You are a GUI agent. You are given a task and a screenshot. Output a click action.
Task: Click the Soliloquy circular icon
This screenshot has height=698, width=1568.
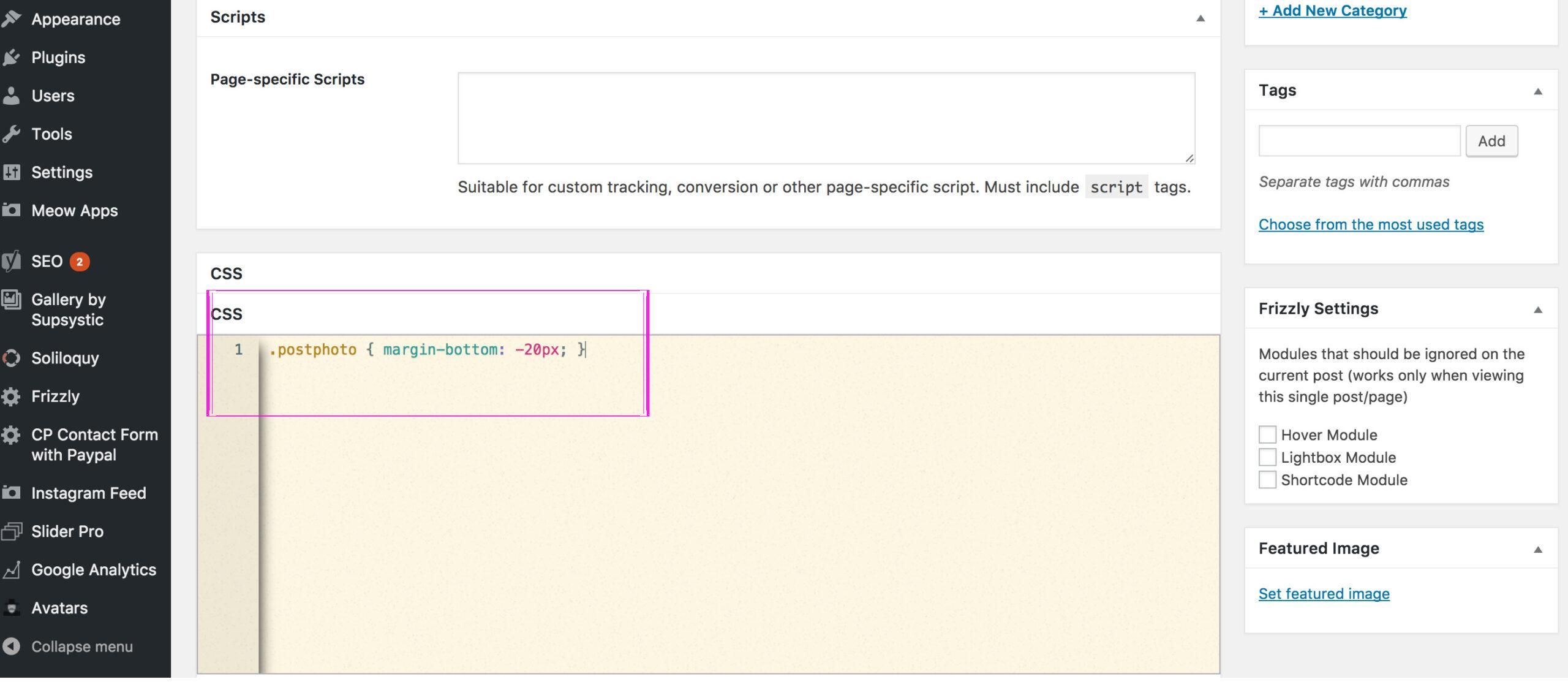coord(11,358)
